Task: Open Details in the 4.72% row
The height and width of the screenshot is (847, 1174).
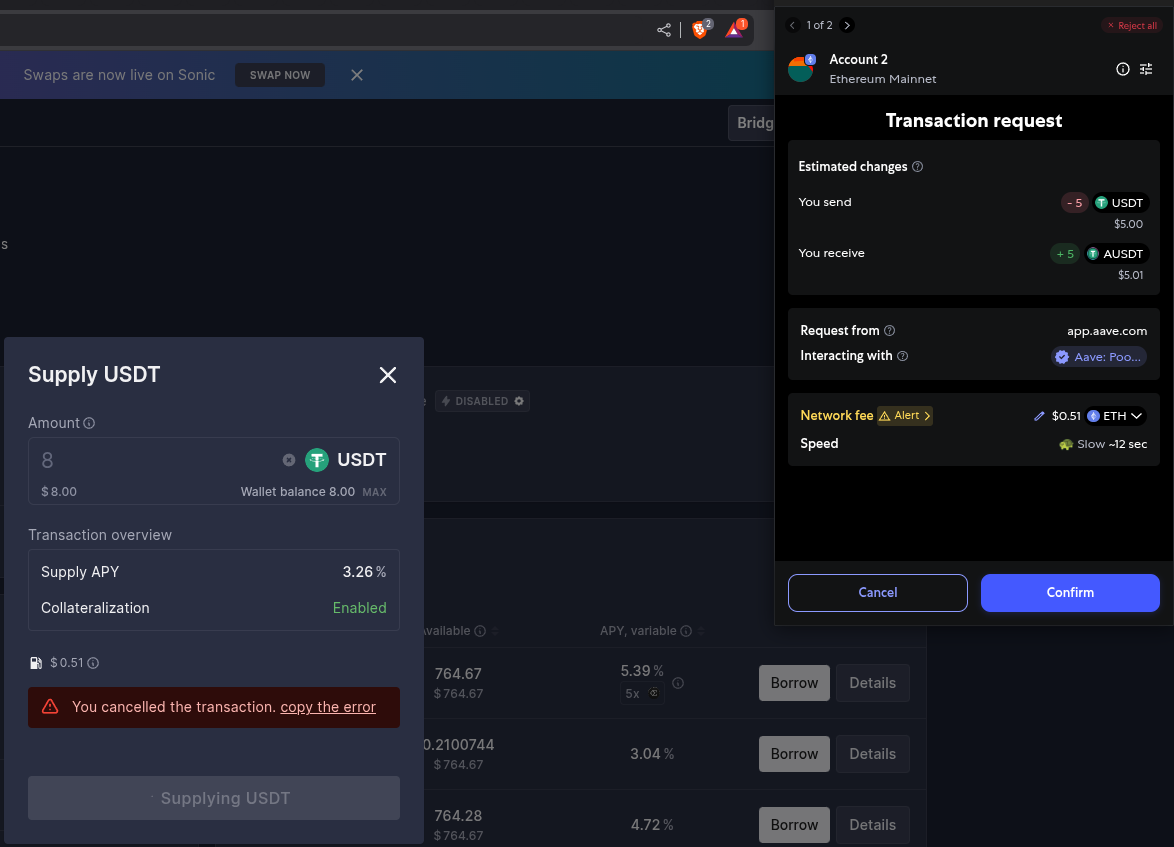Action: [x=872, y=825]
